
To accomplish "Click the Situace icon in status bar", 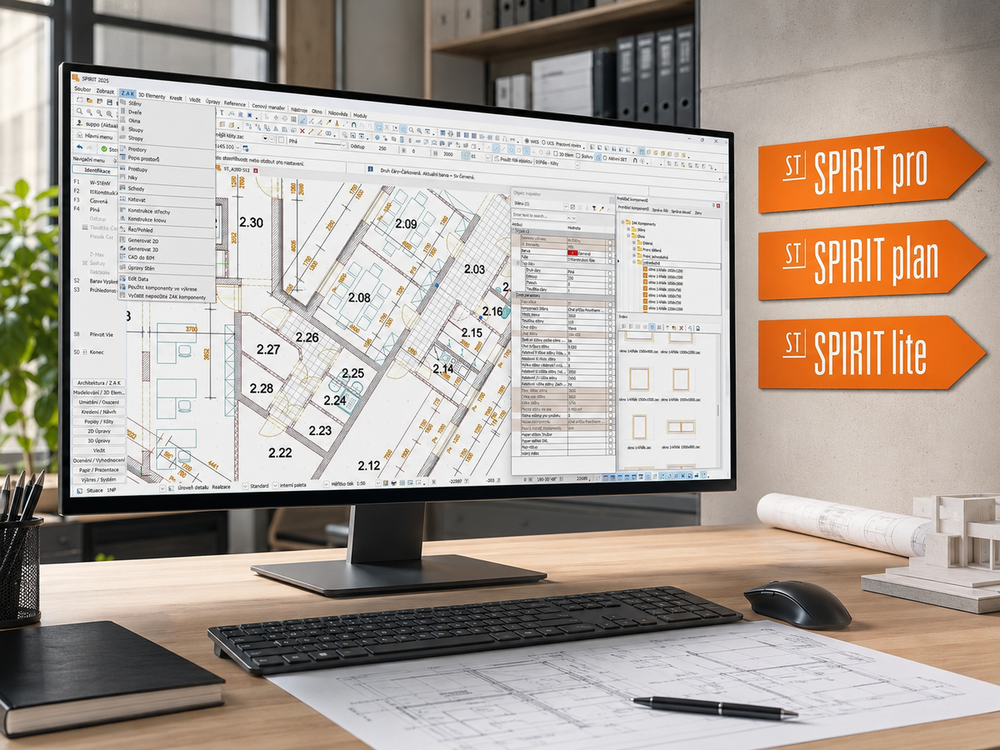I will (x=80, y=490).
